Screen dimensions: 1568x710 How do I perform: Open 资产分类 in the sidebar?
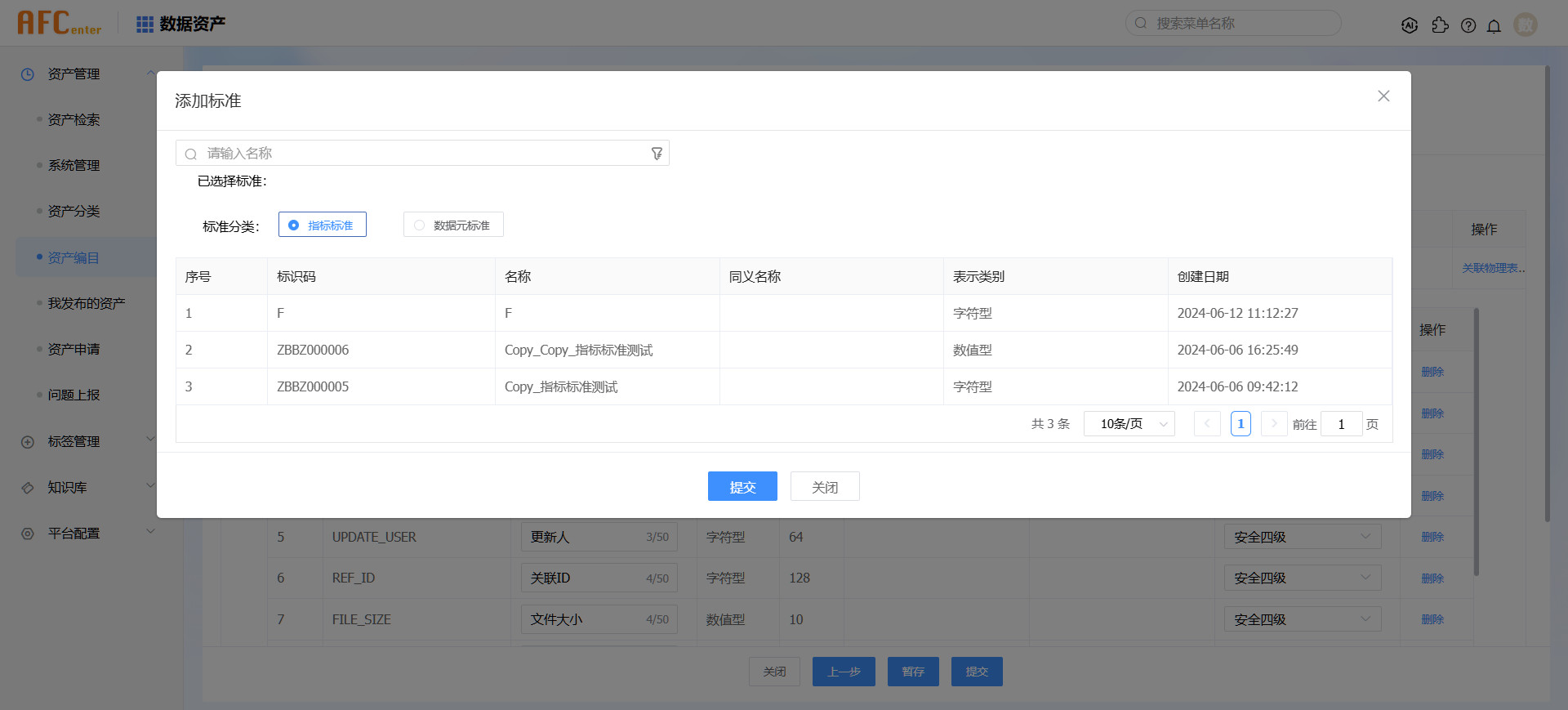73,212
